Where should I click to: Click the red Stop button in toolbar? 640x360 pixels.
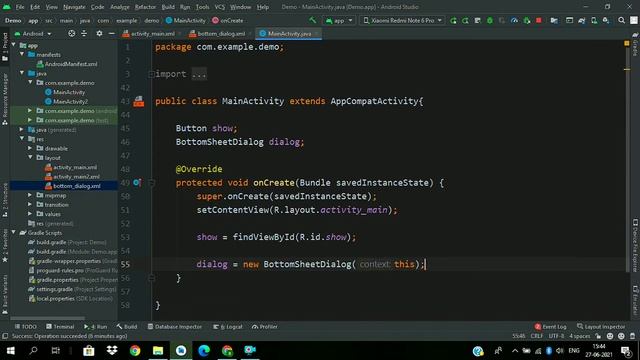click(x=539, y=20)
